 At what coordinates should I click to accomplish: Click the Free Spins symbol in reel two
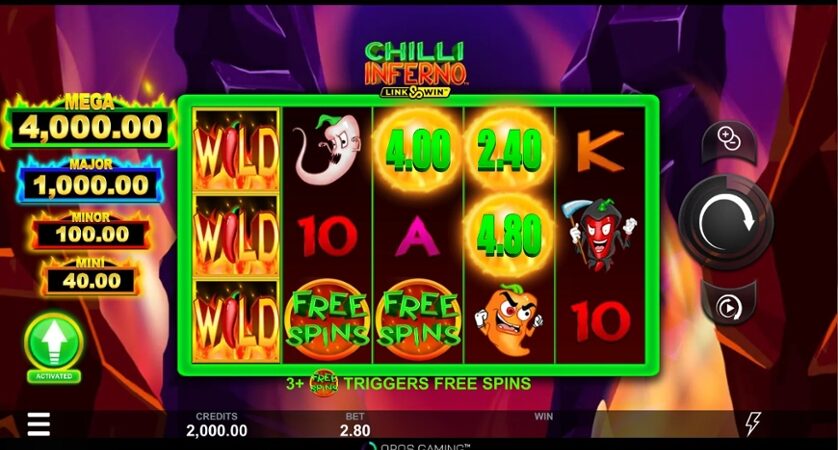pos(327,320)
